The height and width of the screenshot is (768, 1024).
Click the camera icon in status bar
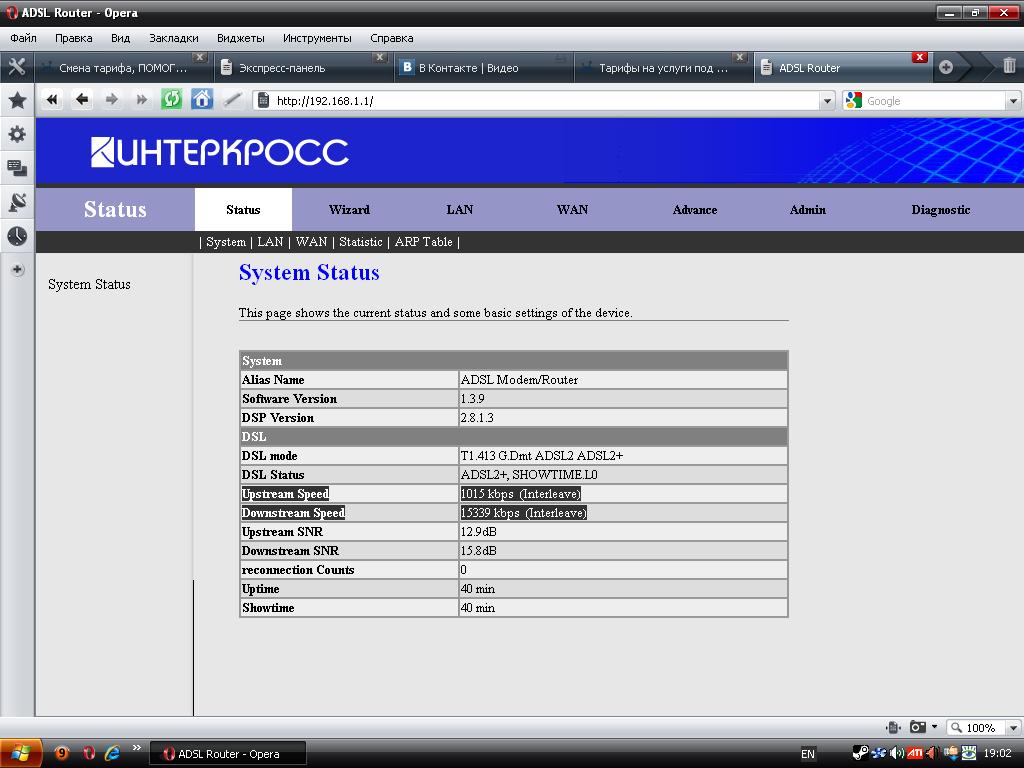918,727
